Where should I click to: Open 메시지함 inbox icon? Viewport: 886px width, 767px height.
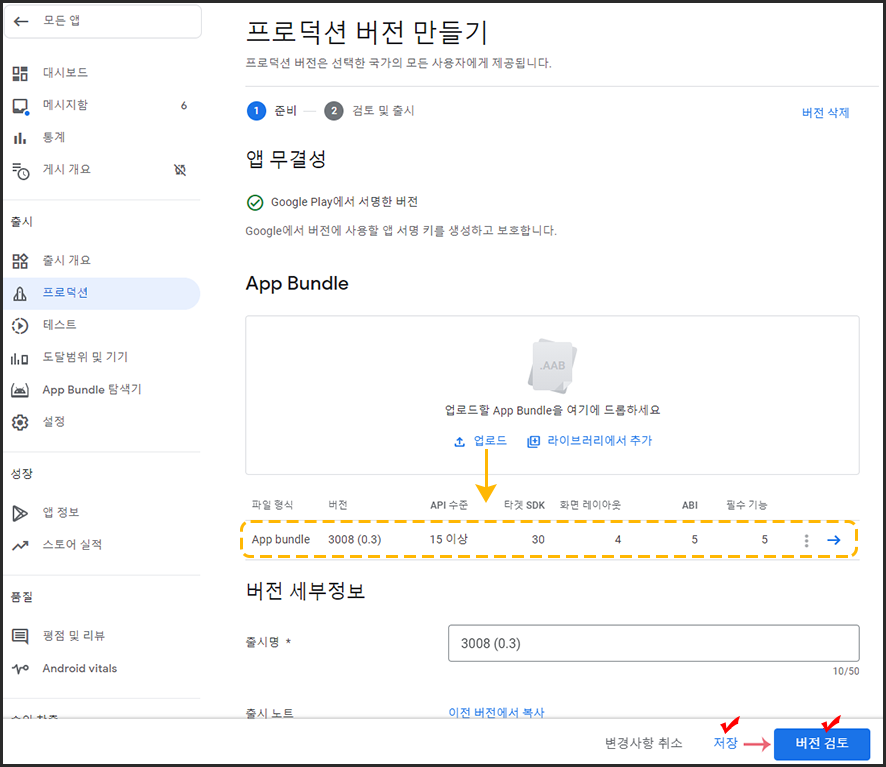[20, 106]
